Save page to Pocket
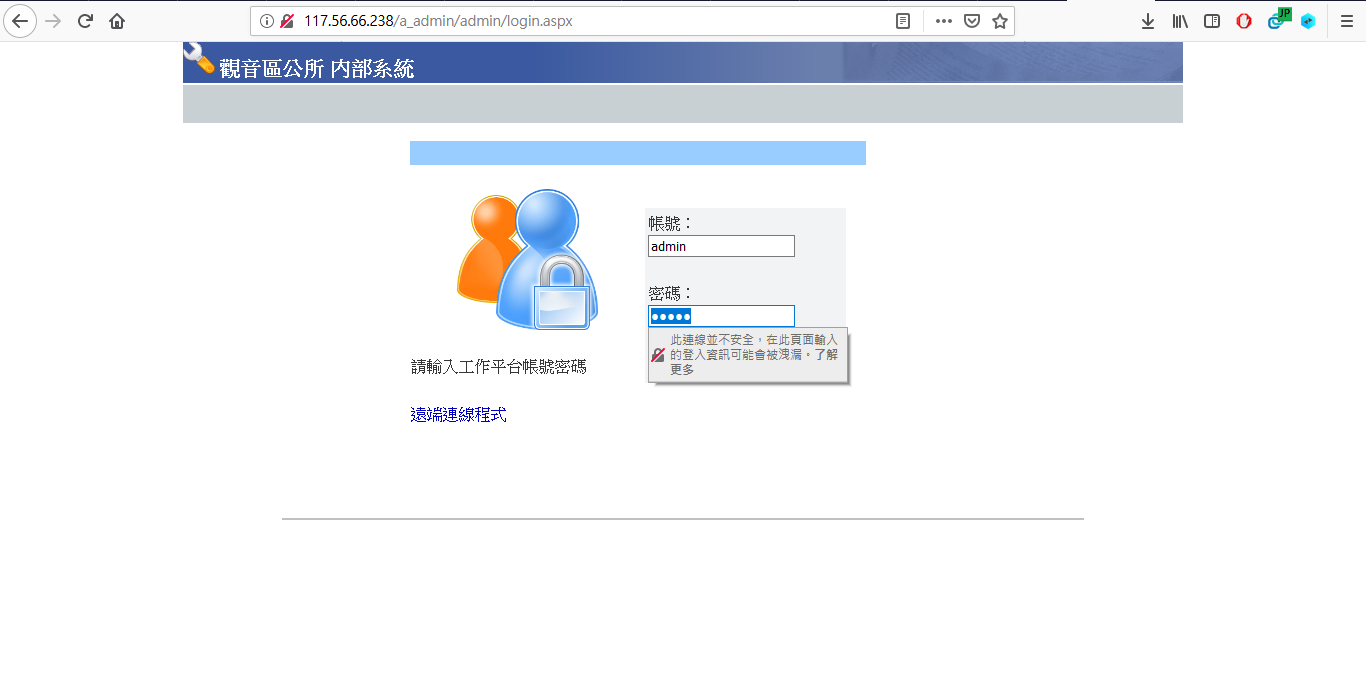Viewport: 1366px width, 696px height. pos(971,21)
